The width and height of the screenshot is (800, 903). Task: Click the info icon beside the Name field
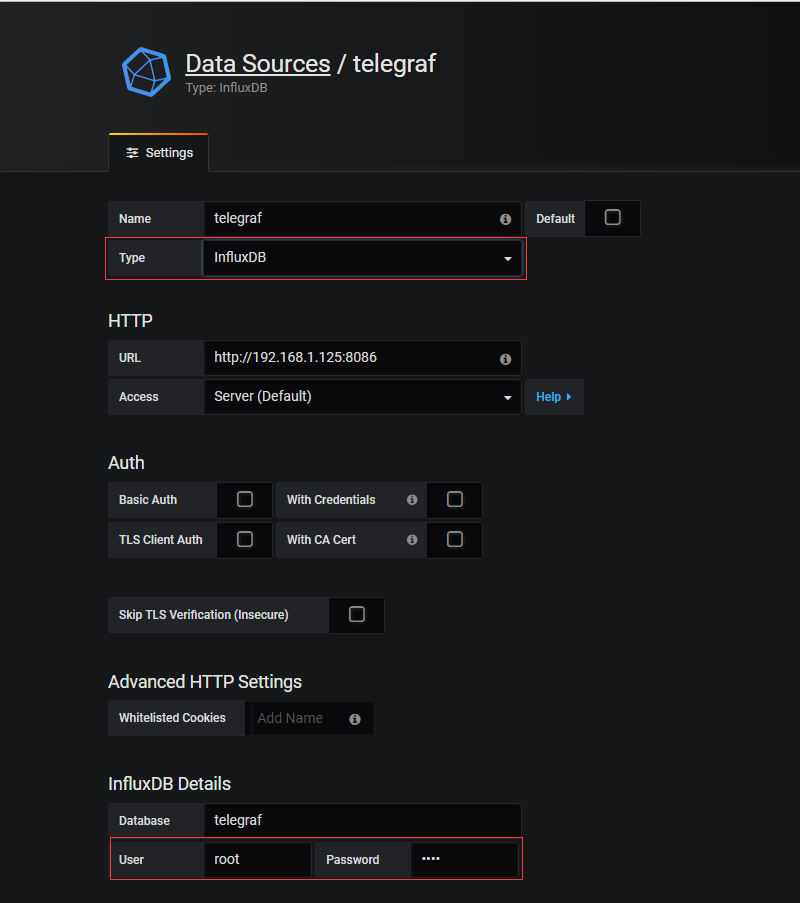click(505, 219)
